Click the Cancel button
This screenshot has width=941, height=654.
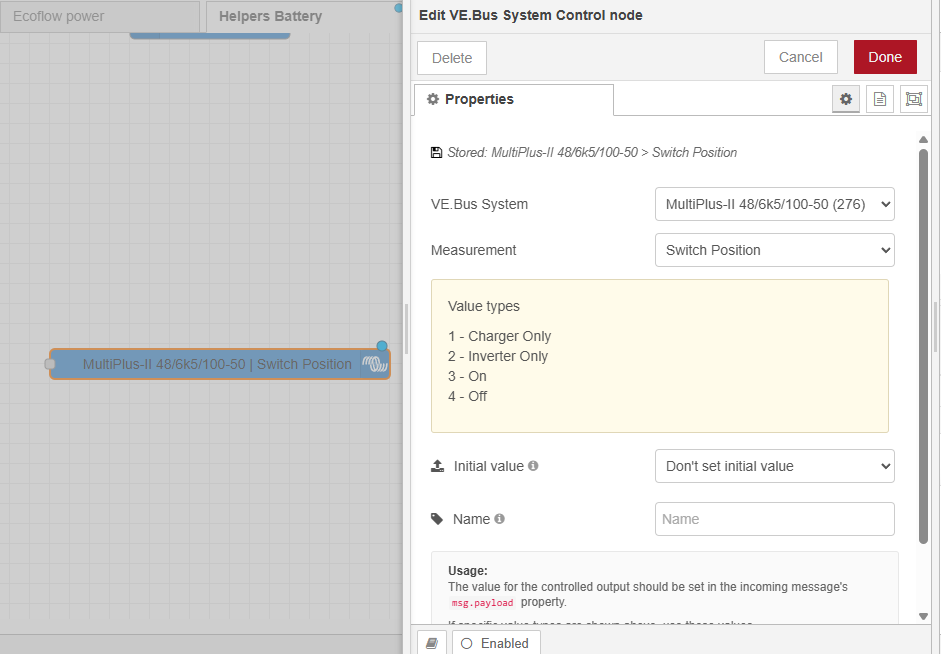click(x=801, y=57)
